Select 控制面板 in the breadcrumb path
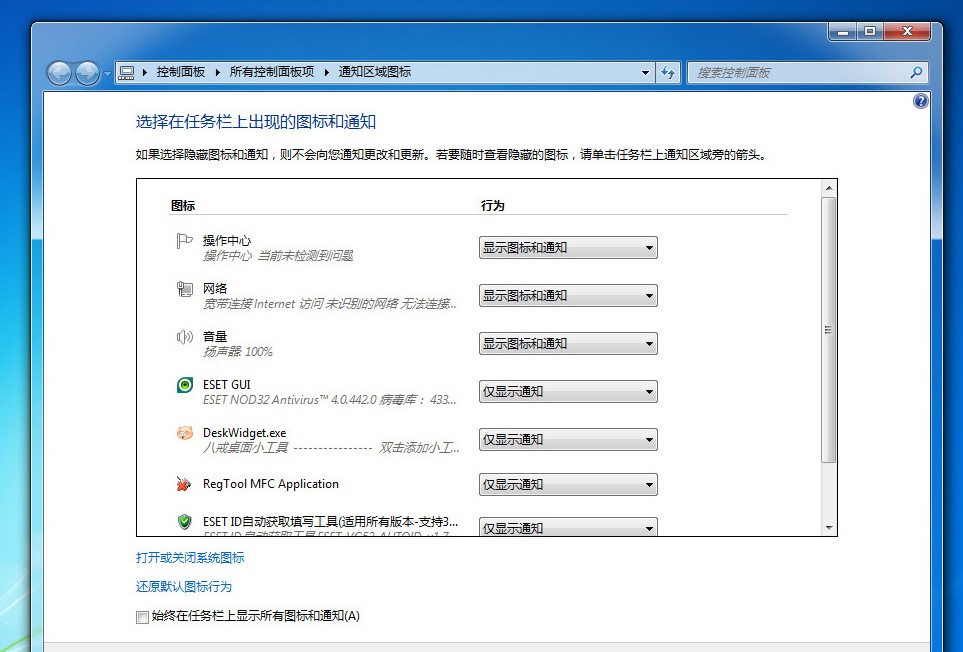963x652 pixels. click(180, 72)
